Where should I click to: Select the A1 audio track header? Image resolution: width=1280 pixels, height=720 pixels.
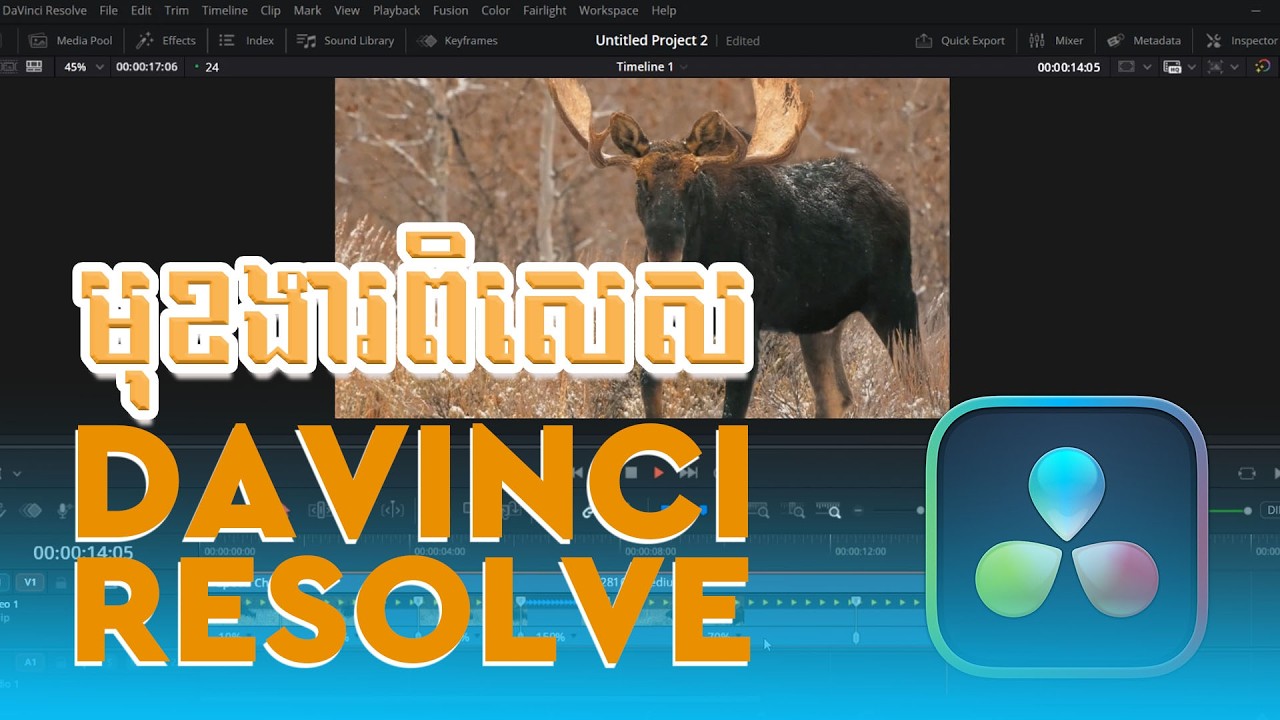click(30, 662)
